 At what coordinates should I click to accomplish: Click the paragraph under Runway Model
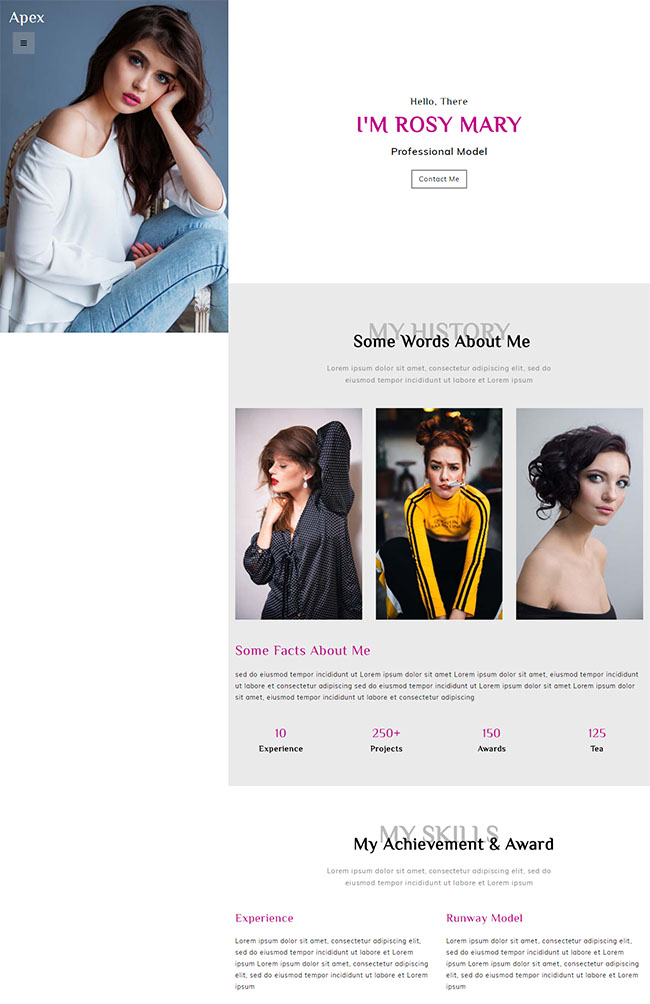pos(542,964)
